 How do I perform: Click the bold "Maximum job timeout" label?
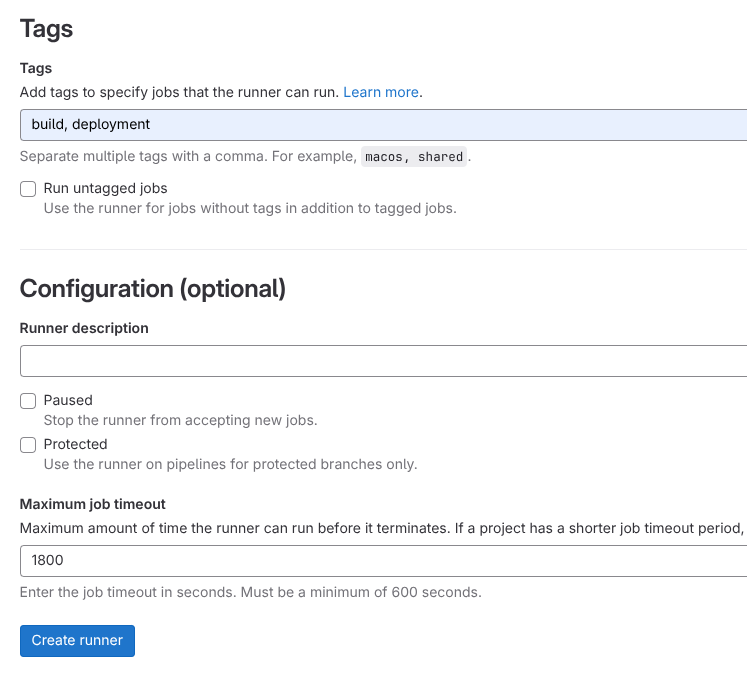pyautogui.click(x=93, y=504)
